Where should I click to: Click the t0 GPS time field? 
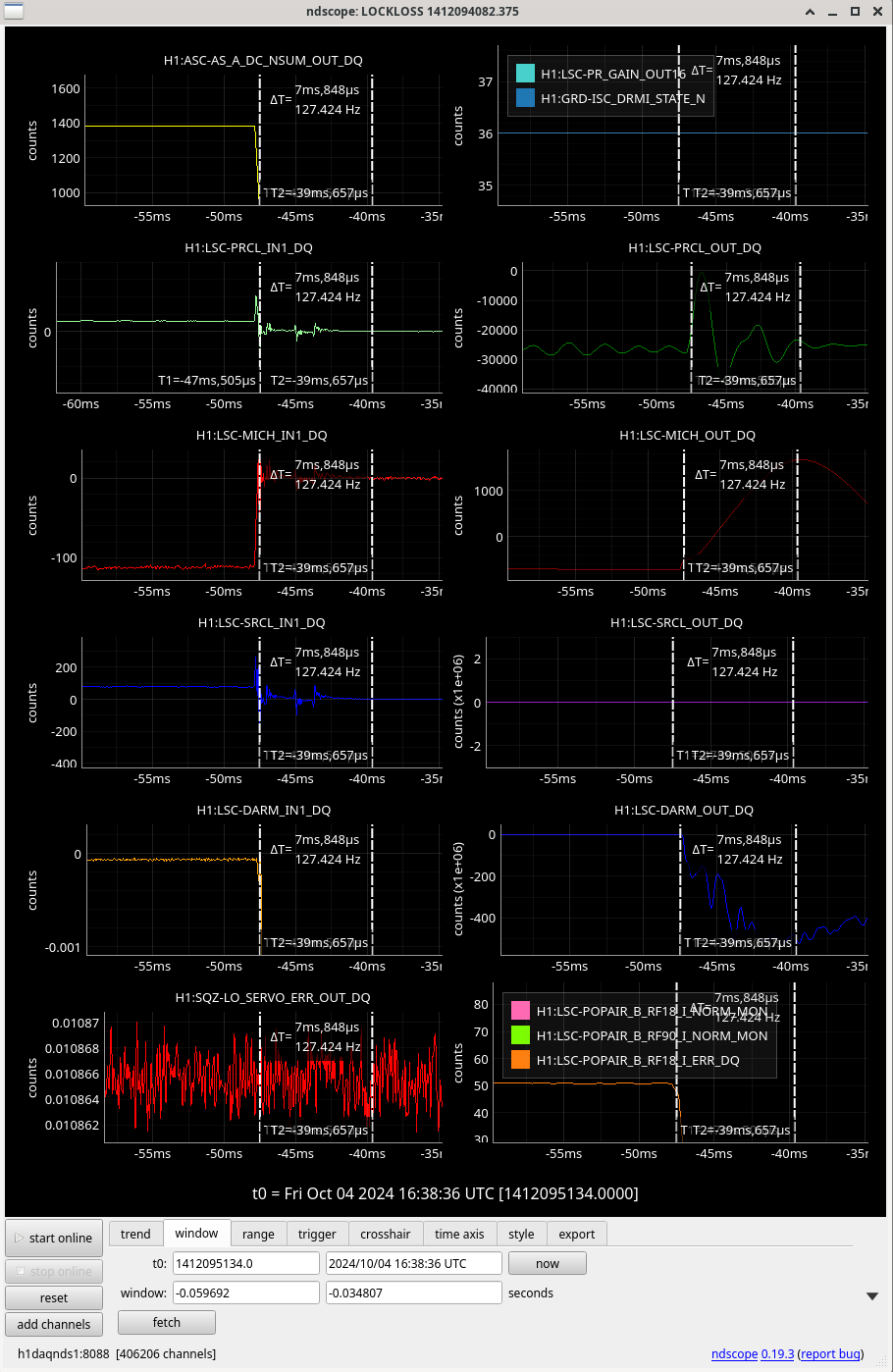(246, 1263)
